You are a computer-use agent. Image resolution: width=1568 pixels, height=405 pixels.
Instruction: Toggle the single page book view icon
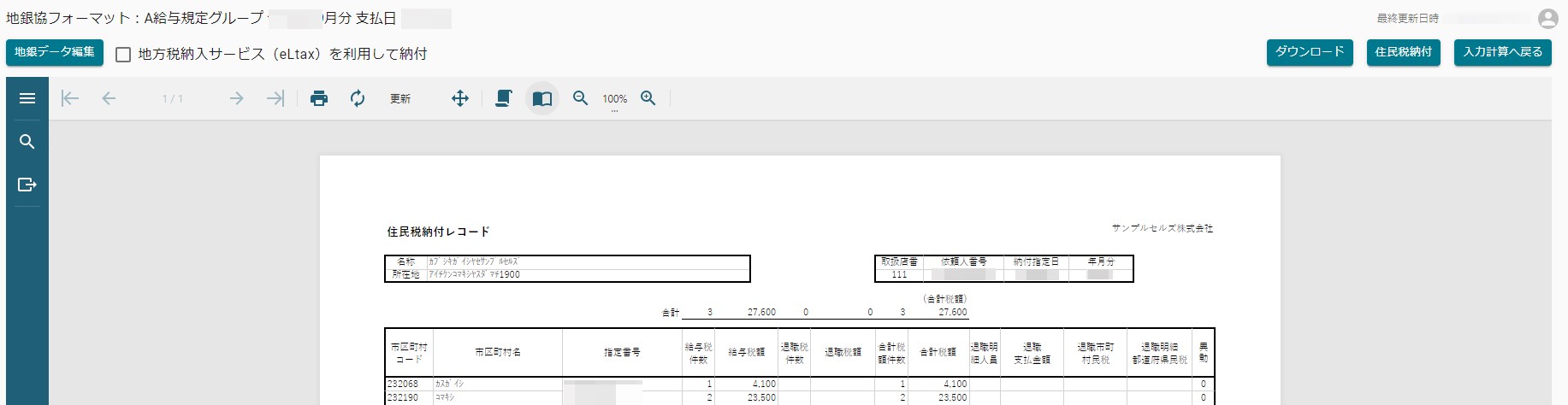[542, 98]
